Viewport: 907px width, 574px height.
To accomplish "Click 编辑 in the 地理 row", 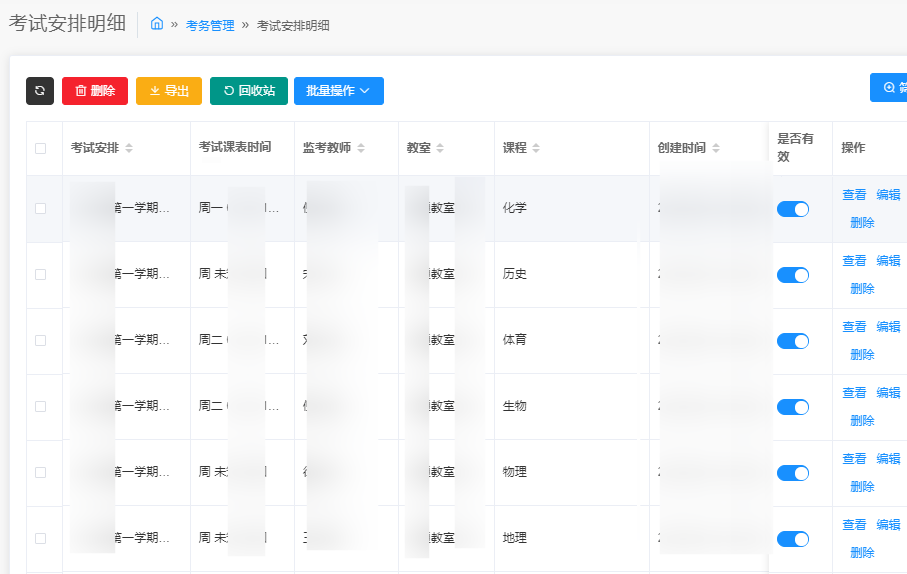I will 888,525.
